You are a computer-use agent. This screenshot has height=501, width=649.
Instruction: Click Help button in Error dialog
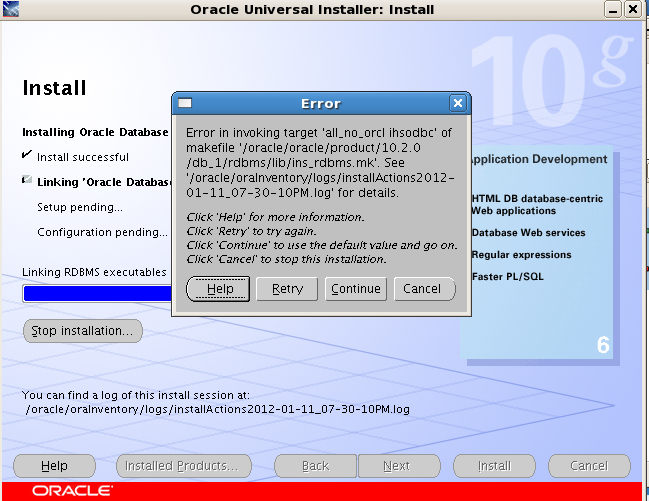pos(218,289)
